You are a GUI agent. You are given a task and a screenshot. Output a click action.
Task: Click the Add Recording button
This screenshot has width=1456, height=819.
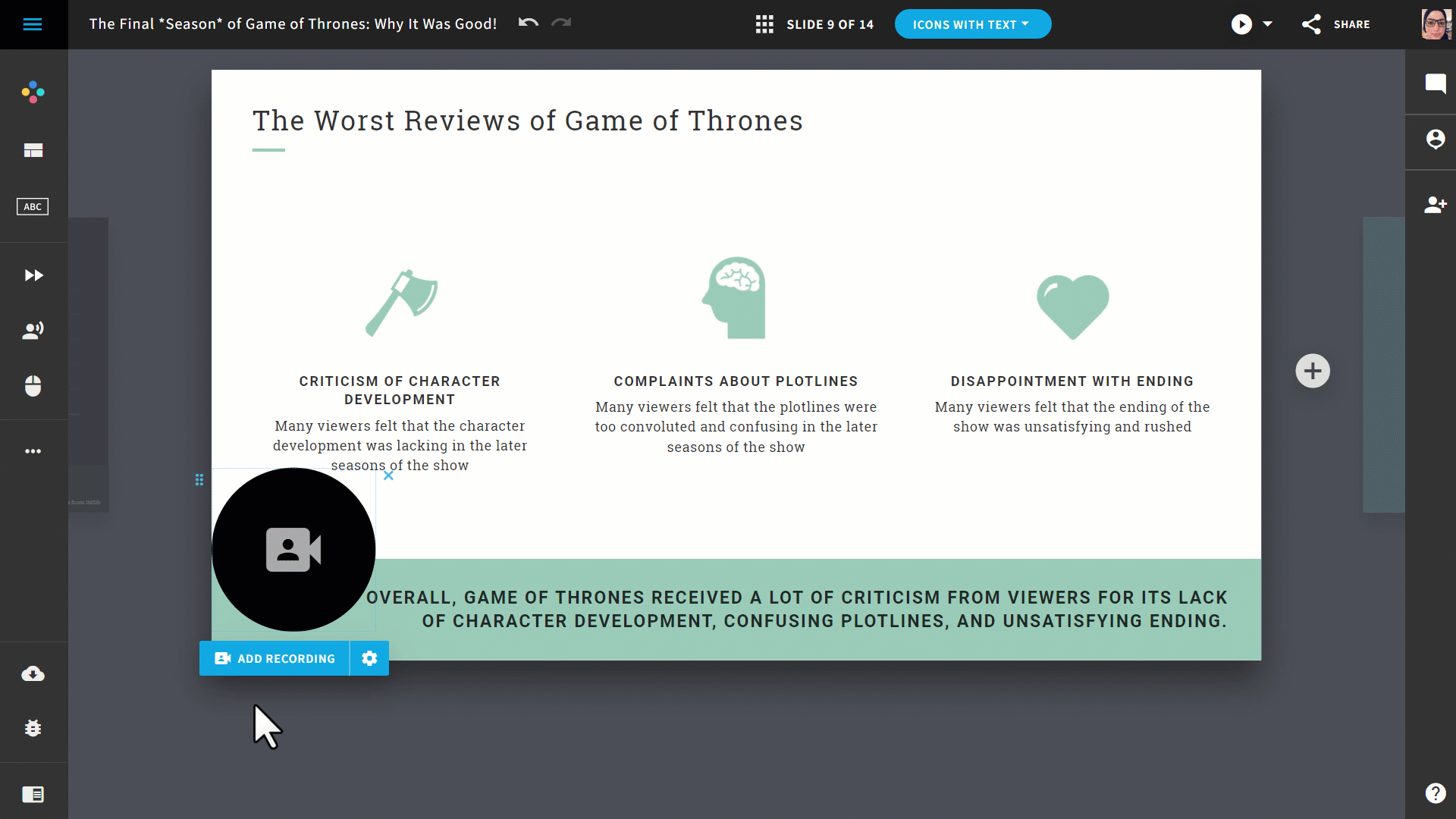(x=275, y=658)
